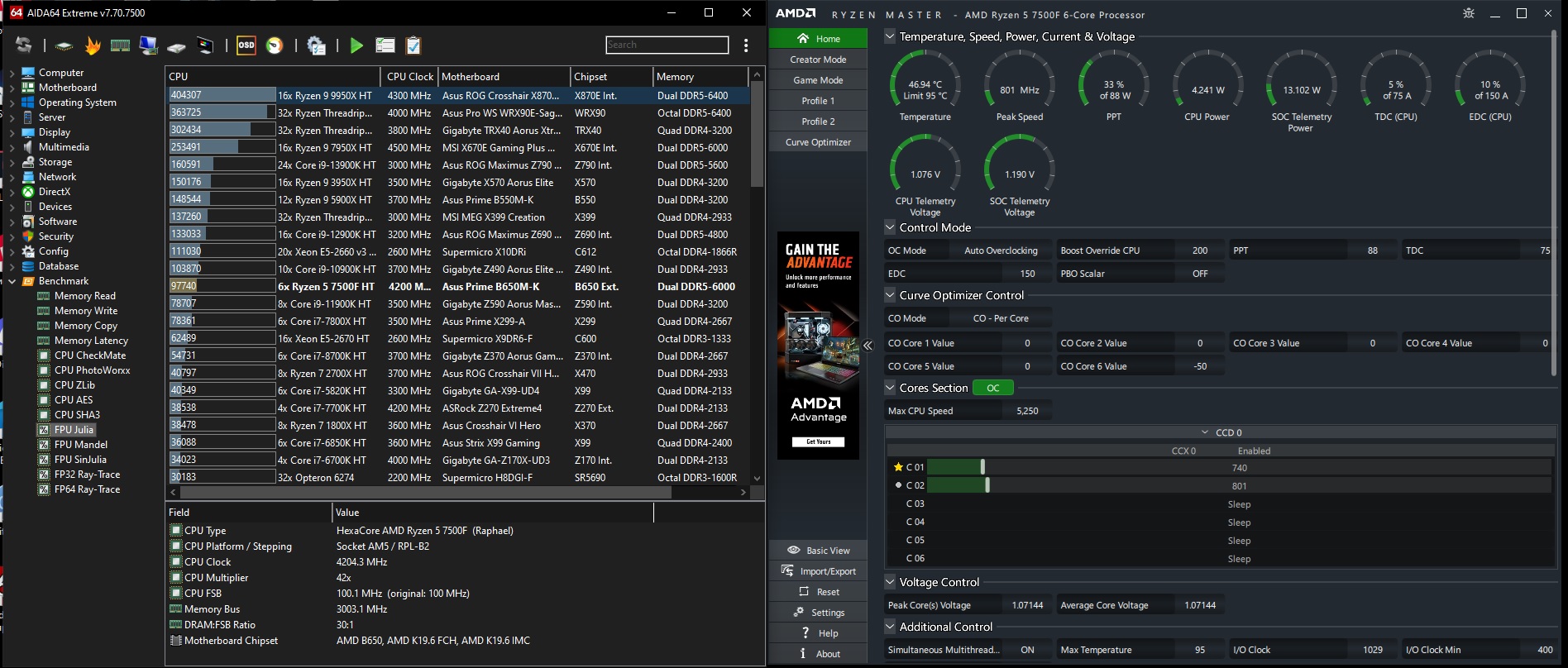Viewport: 1568px width, 668px height.
Task: Switch to Game Mode profile
Action: 818,80
